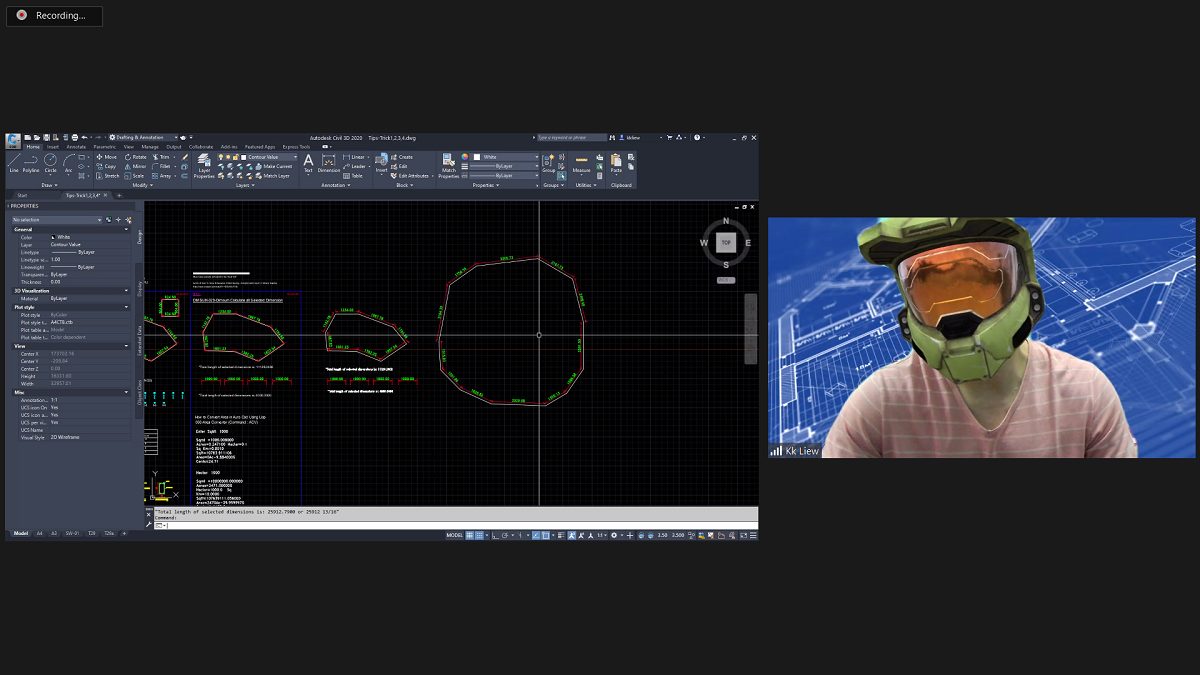Click the Paste clipboard button
This screenshot has height=675, width=1200.
pos(616,164)
